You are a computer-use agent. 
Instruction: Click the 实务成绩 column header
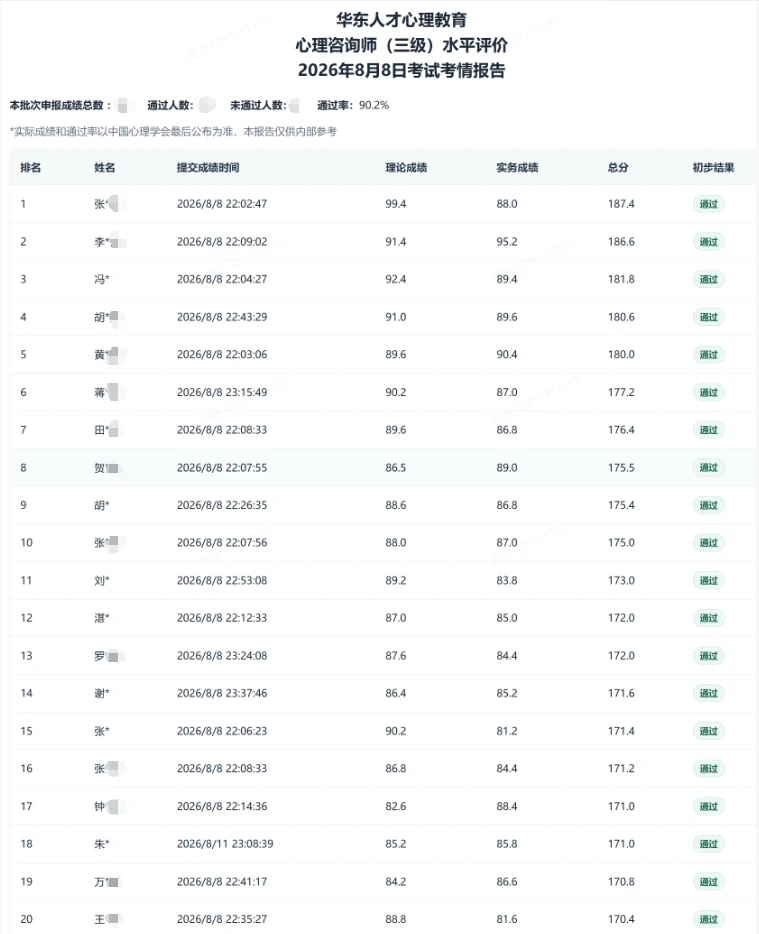517,167
